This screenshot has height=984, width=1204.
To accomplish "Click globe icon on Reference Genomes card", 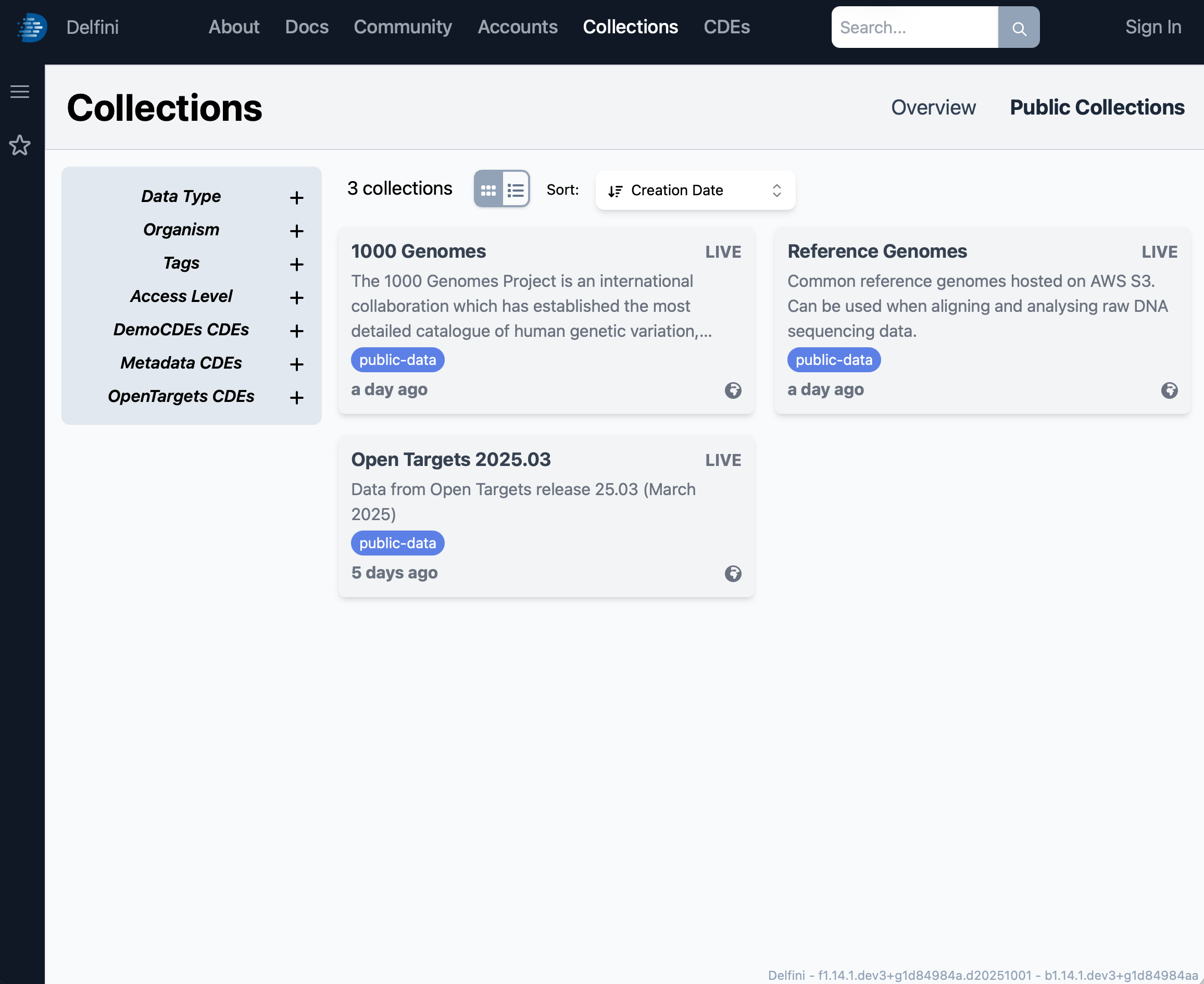I will coord(1169,390).
